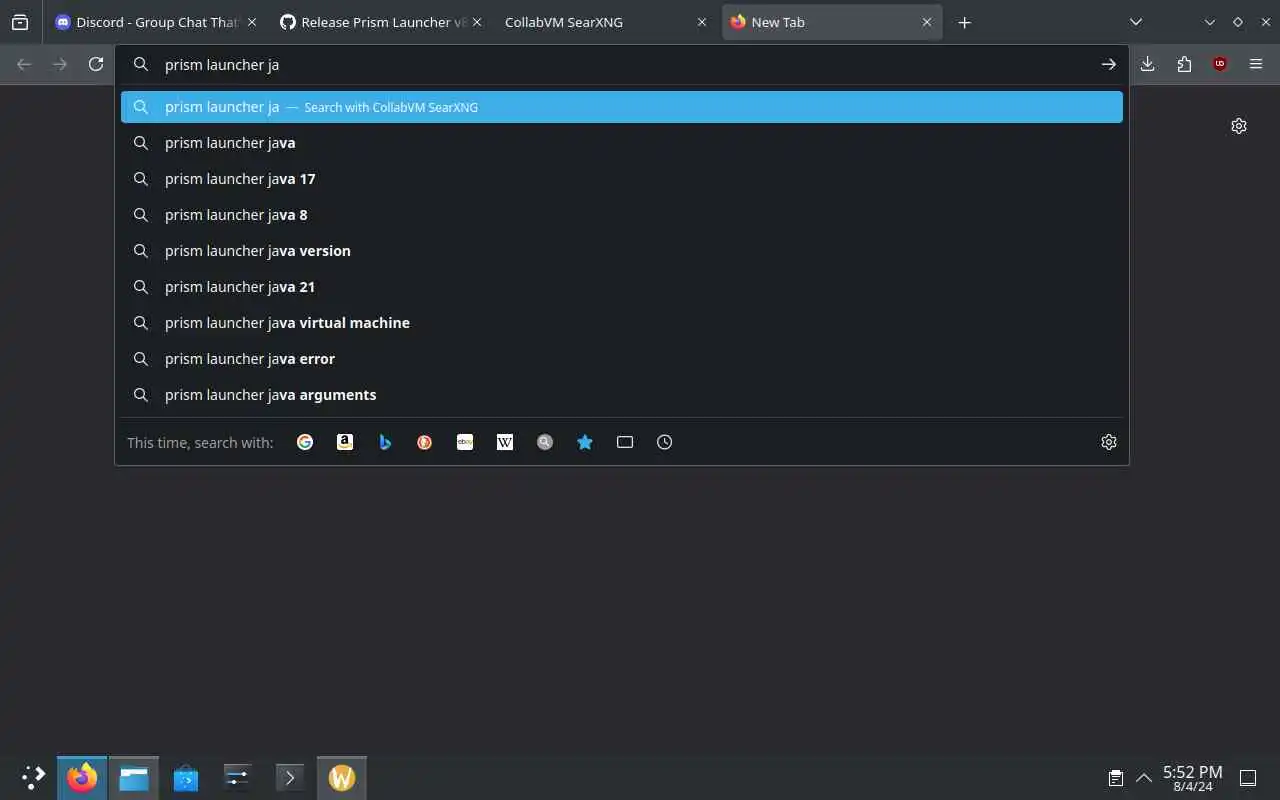Go forward one page

point(60,64)
